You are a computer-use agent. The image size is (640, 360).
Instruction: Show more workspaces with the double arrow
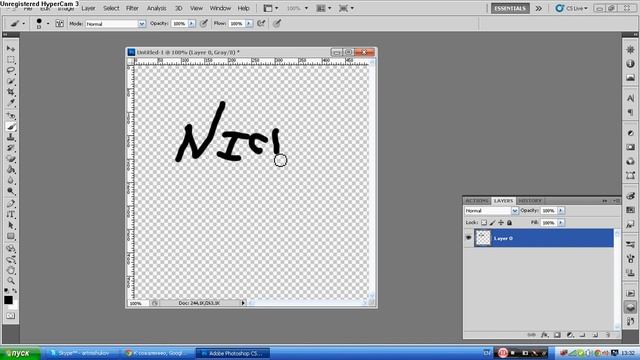539,8
